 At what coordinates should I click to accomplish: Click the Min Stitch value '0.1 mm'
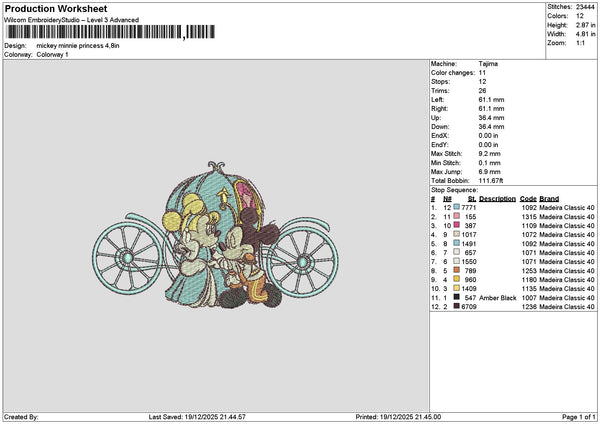(489, 163)
